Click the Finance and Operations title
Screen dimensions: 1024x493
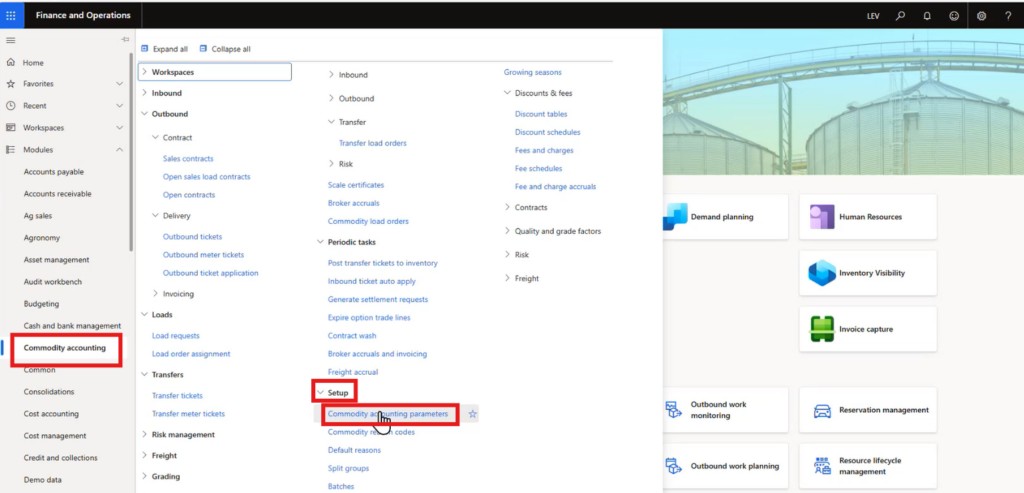click(x=83, y=15)
